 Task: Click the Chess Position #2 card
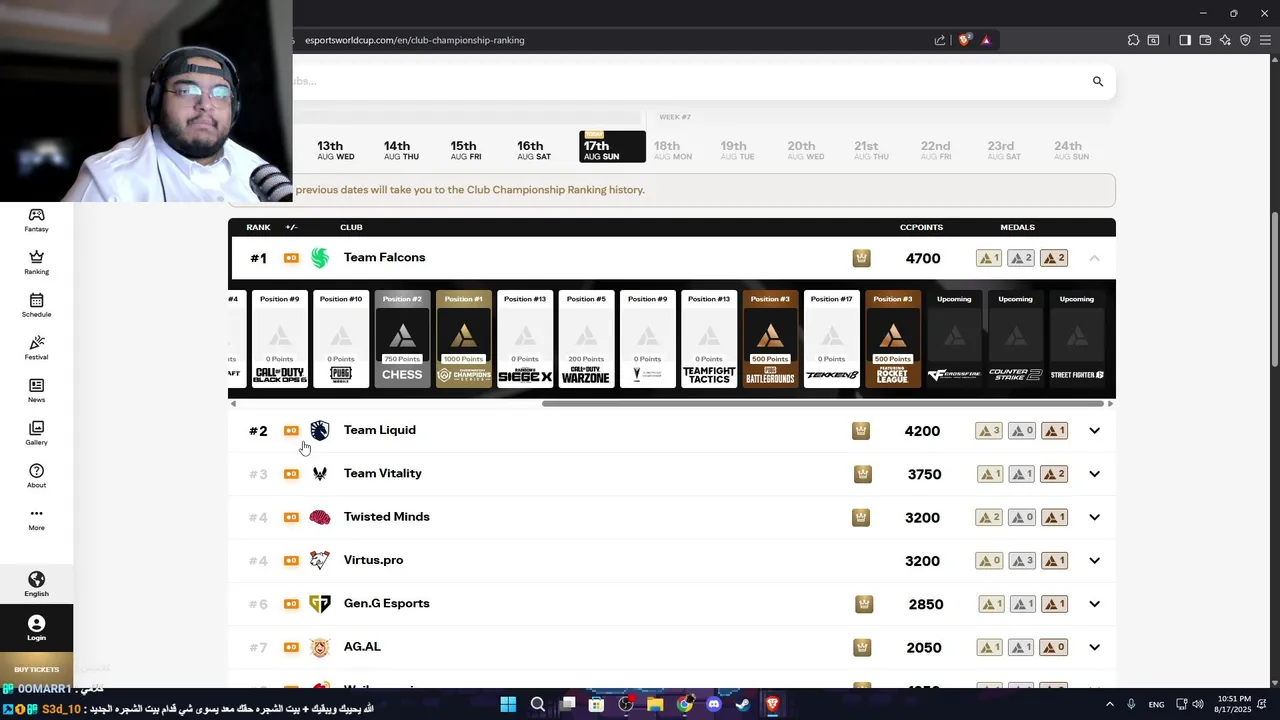coord(402,339)
